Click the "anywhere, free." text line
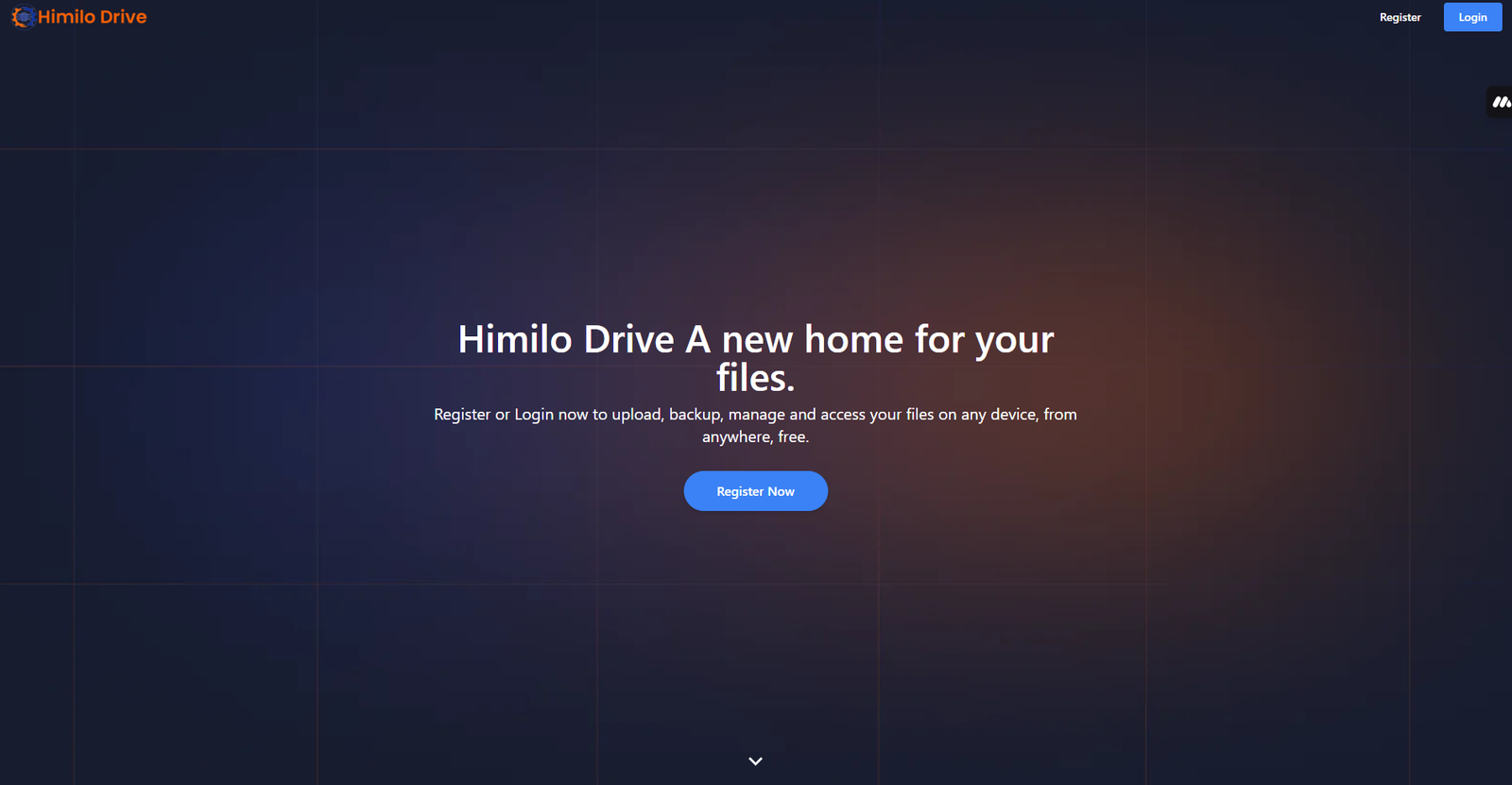Viewport: 1512px width, 785px height. pyautogui.click(x=755, y=437)
